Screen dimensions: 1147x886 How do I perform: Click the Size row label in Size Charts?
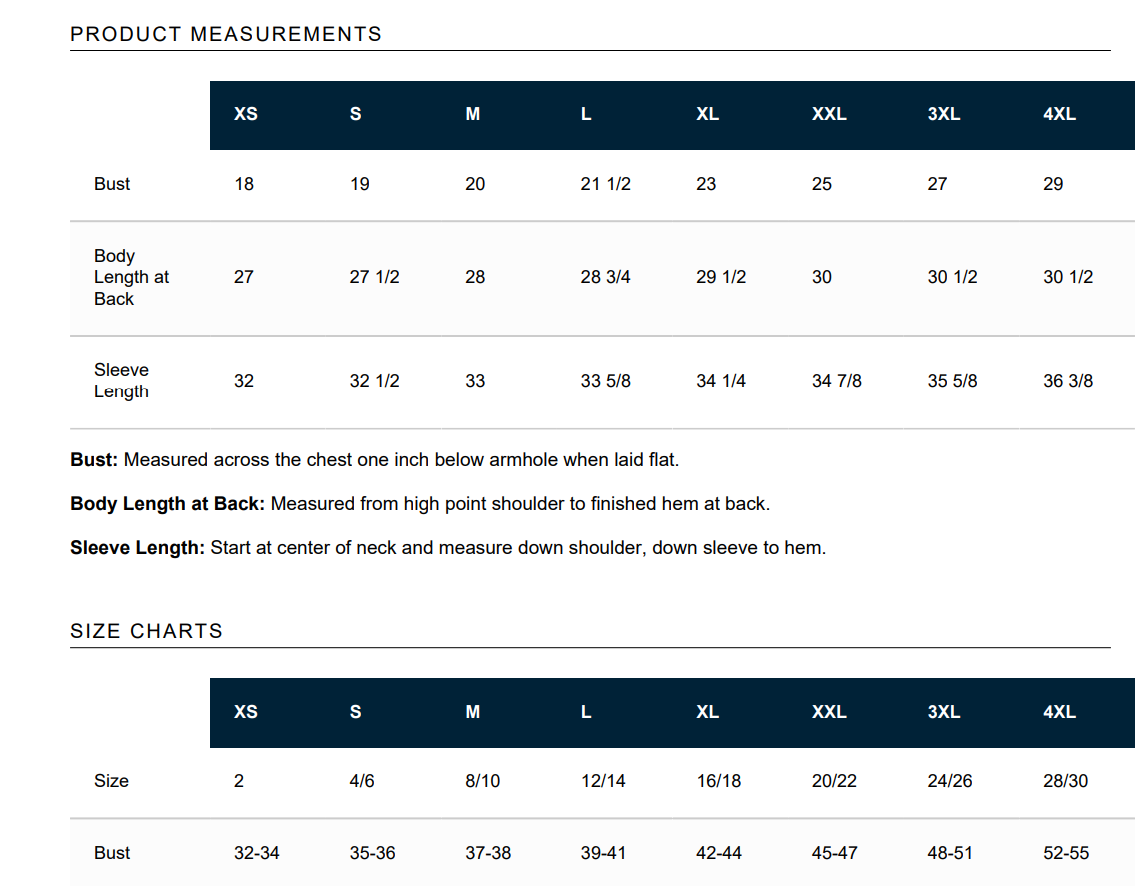111,781
